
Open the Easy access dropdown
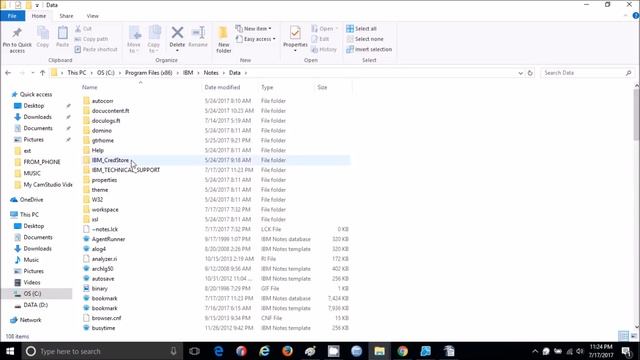[x=256, y=39]
